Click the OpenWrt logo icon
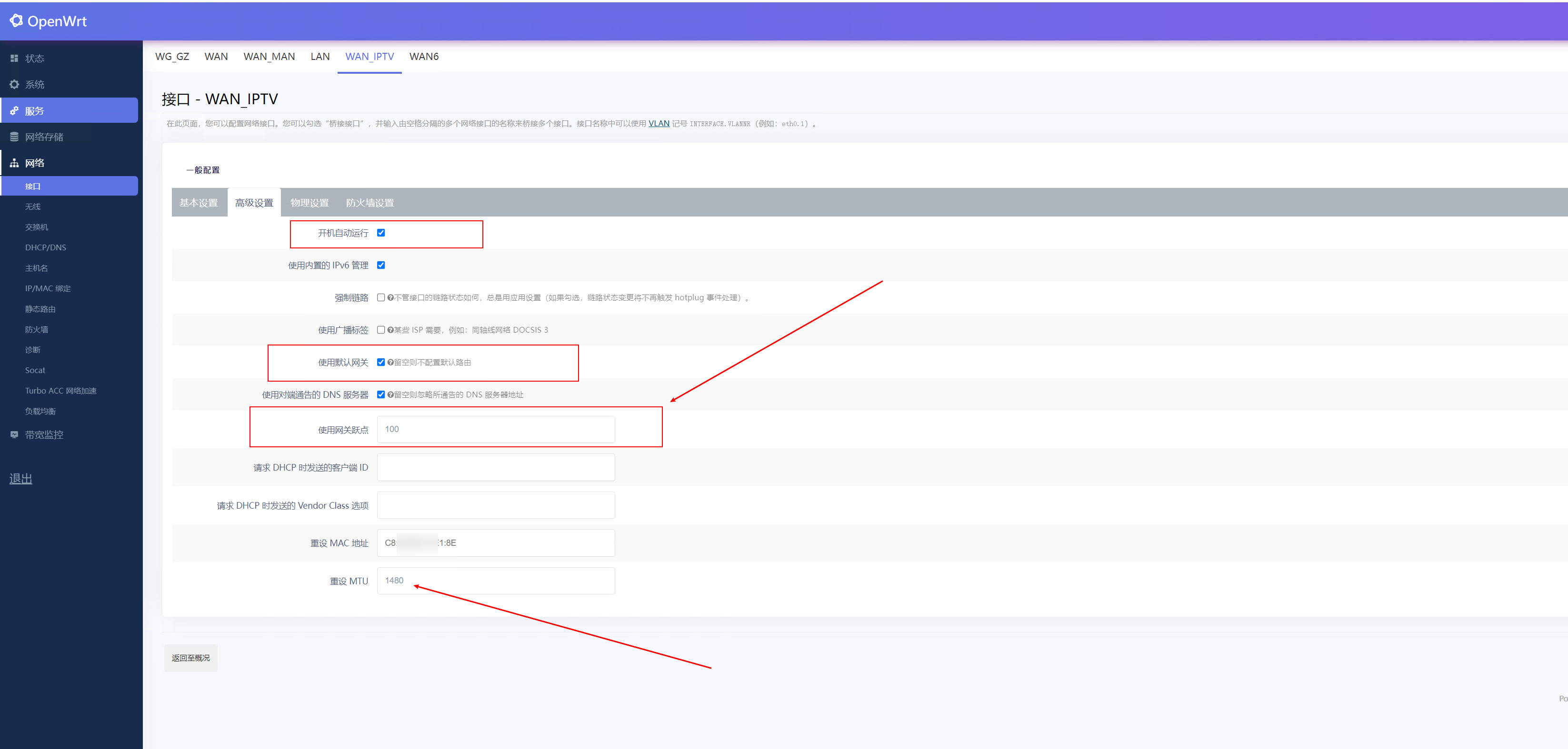This screenshot has width=1568, height=749. [17, 20]
